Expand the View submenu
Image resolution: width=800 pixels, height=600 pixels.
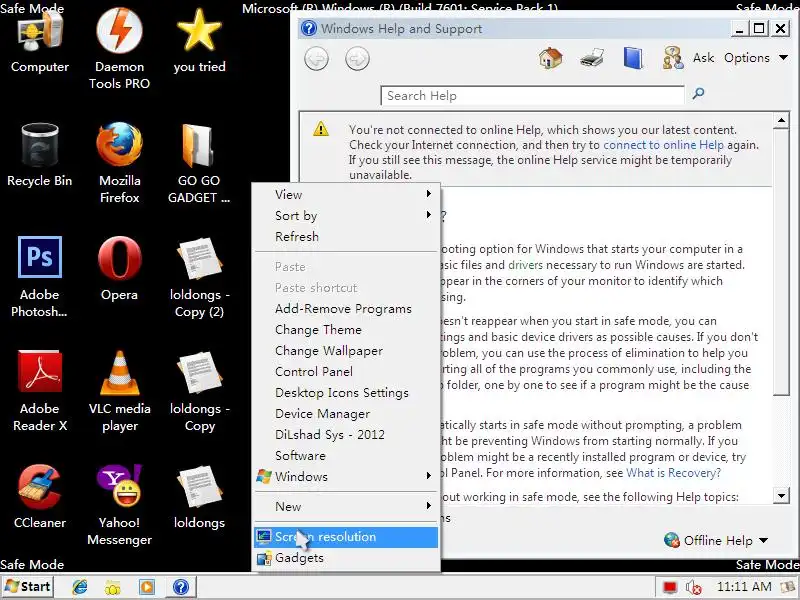pos(346,194)
